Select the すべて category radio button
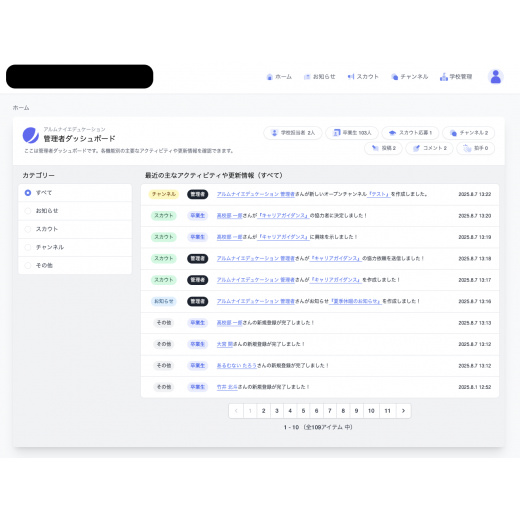This screenshot has width=520, height=520. click(x=28, y=193)
